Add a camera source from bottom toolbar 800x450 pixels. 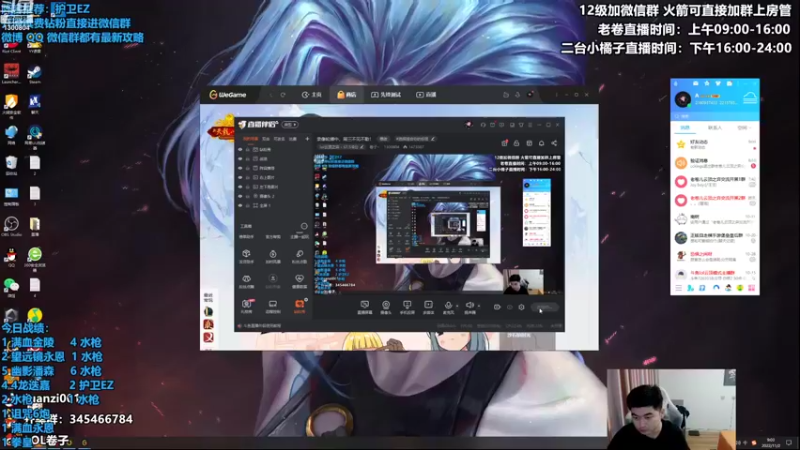pos(386,305)
